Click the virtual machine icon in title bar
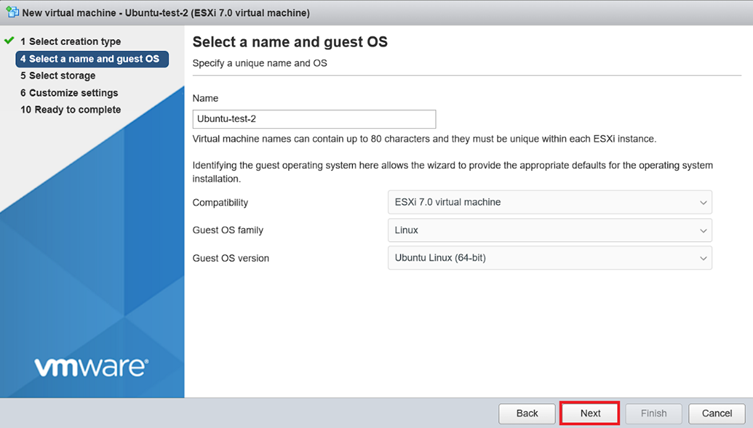The height and width of the screenshot is (428, 753). tap(11, 12)
